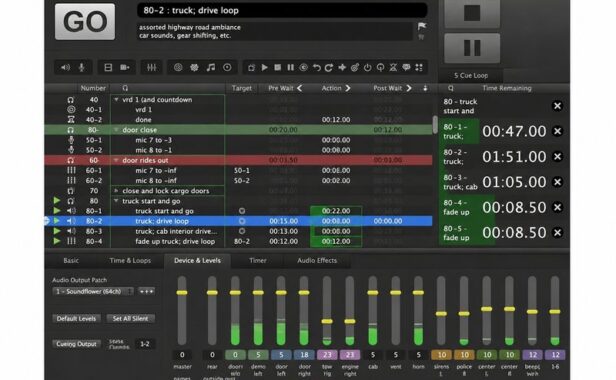Add a Target cue from the toolbar

pyautogui.click(x=355, y=68)
